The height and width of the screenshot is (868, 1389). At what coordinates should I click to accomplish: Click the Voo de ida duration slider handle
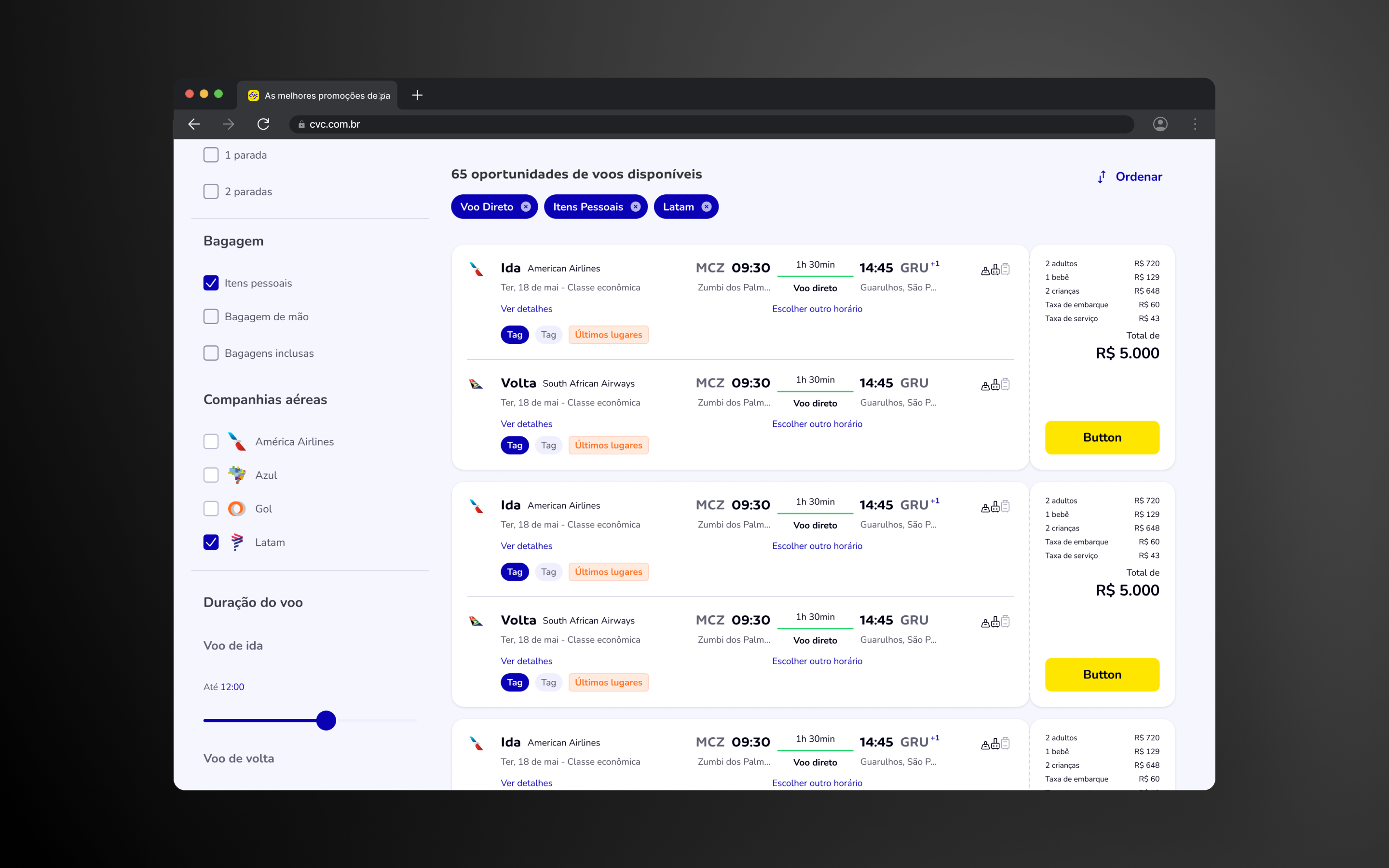[x=326, y=720]
